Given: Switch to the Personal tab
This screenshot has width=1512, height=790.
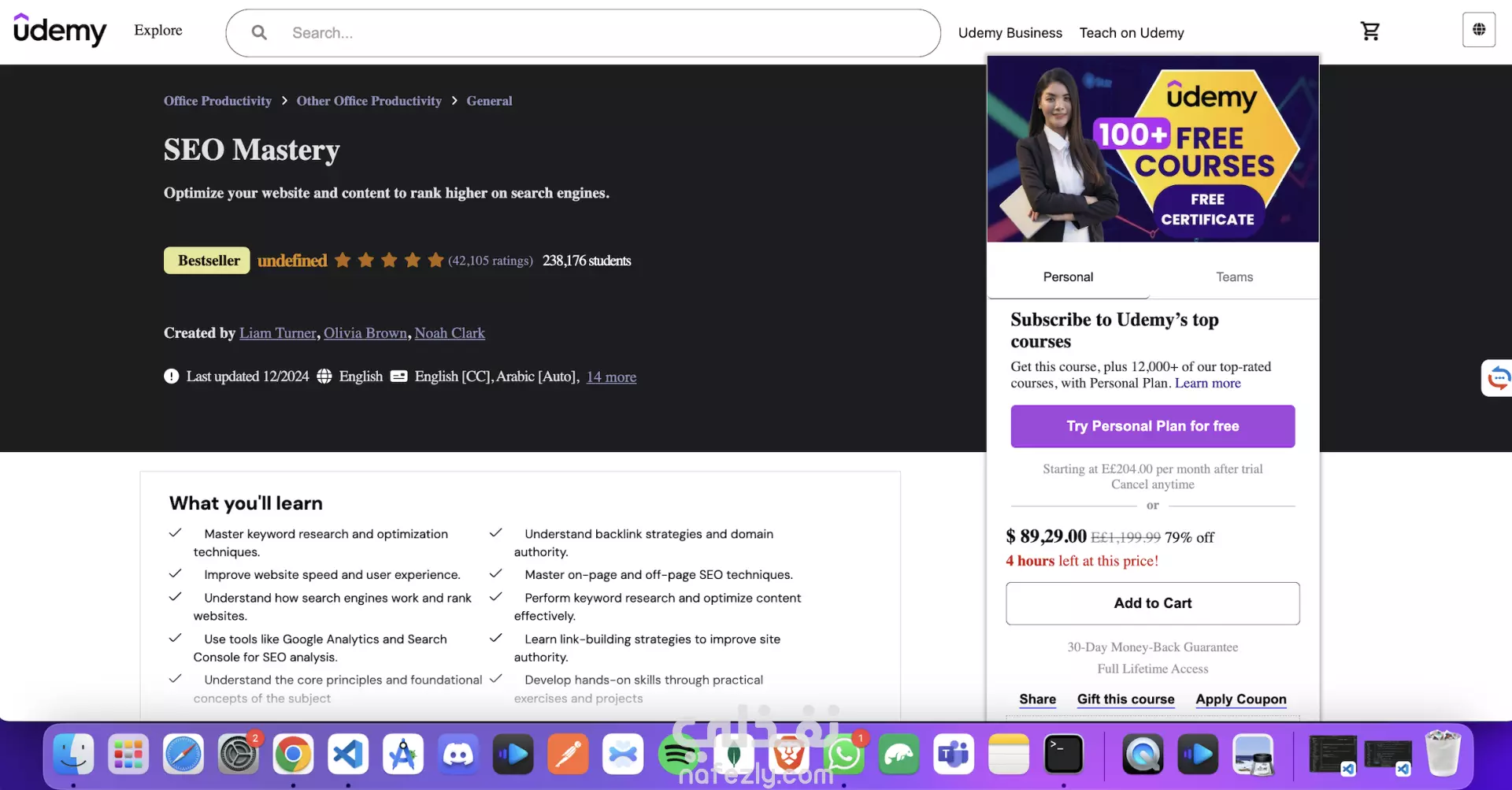Looking at the screenshot, I should click(1068, 276).
